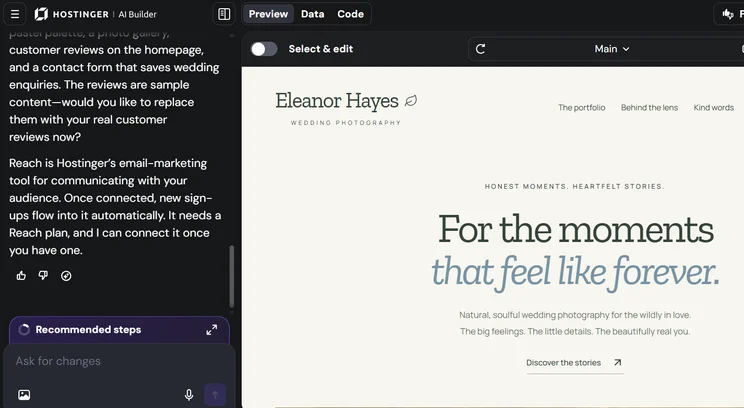Toggle the chat side panel icon
The width and height of the screenshot is (744, 408).
(224, 14)
